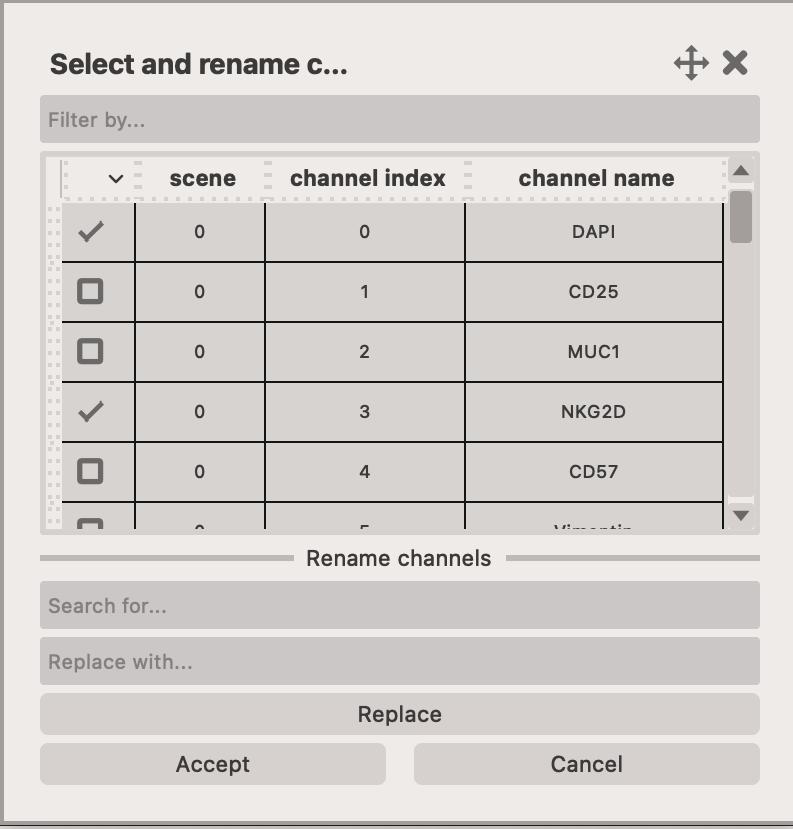
Task: Enable the CD57 channel checkbox
Action: (x=91, y=471)
